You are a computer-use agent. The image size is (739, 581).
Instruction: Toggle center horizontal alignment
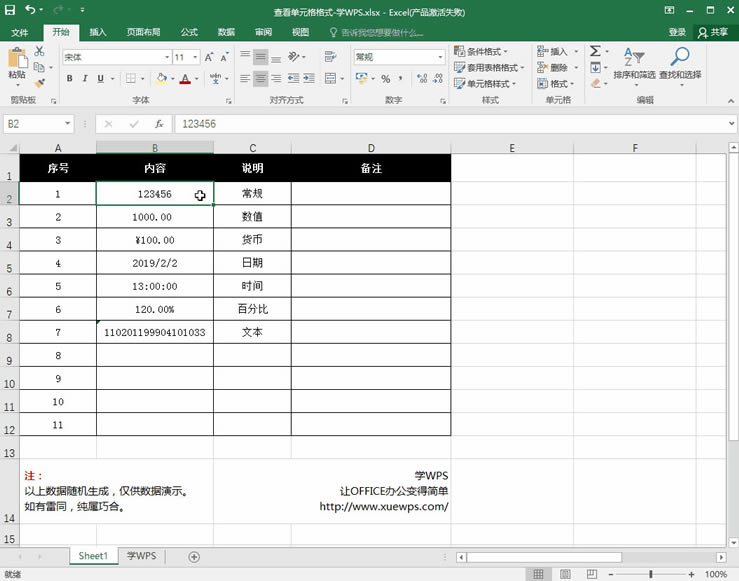(261, 79)
